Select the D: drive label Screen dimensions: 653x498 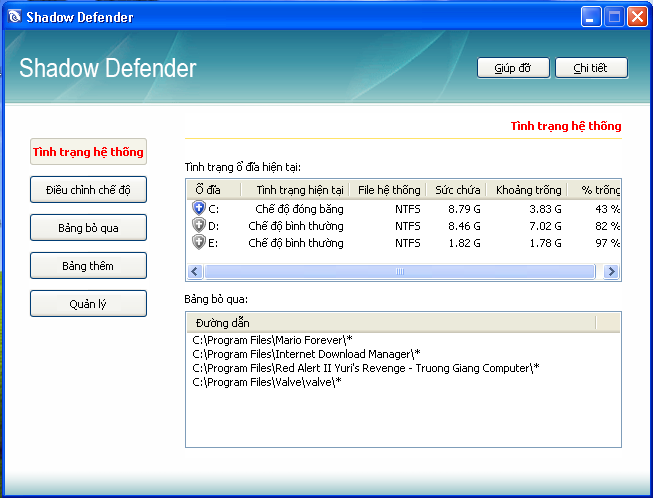[213, 226]
